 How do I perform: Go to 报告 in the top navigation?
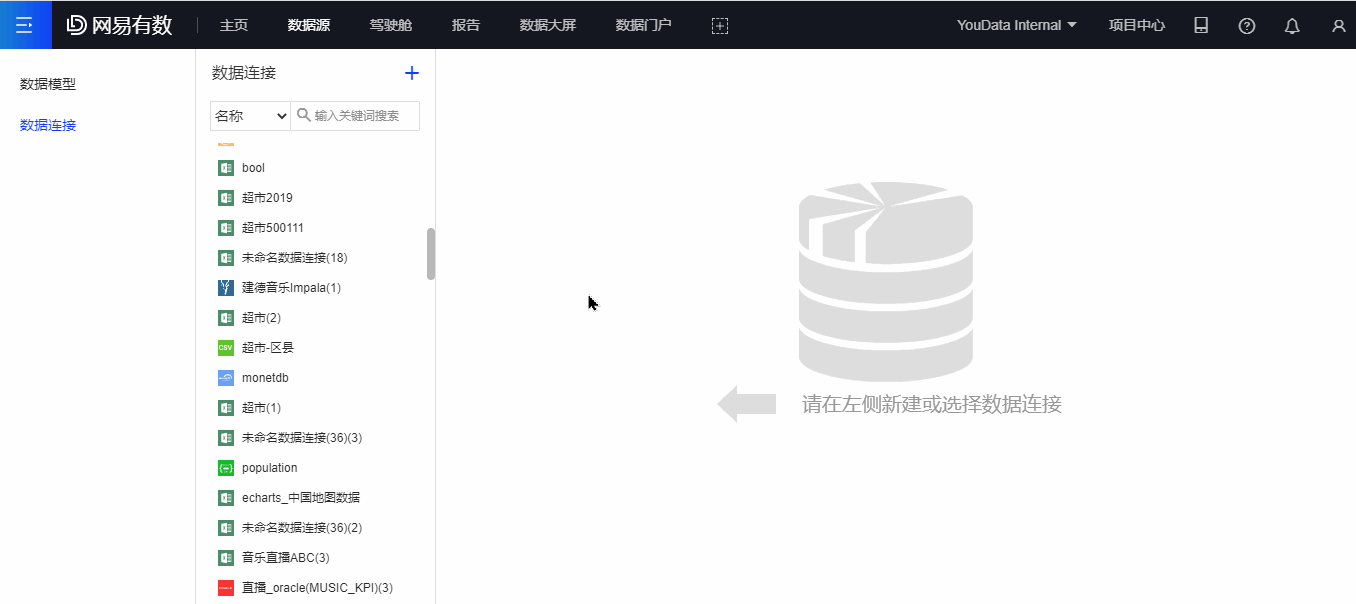click(465, 25)
